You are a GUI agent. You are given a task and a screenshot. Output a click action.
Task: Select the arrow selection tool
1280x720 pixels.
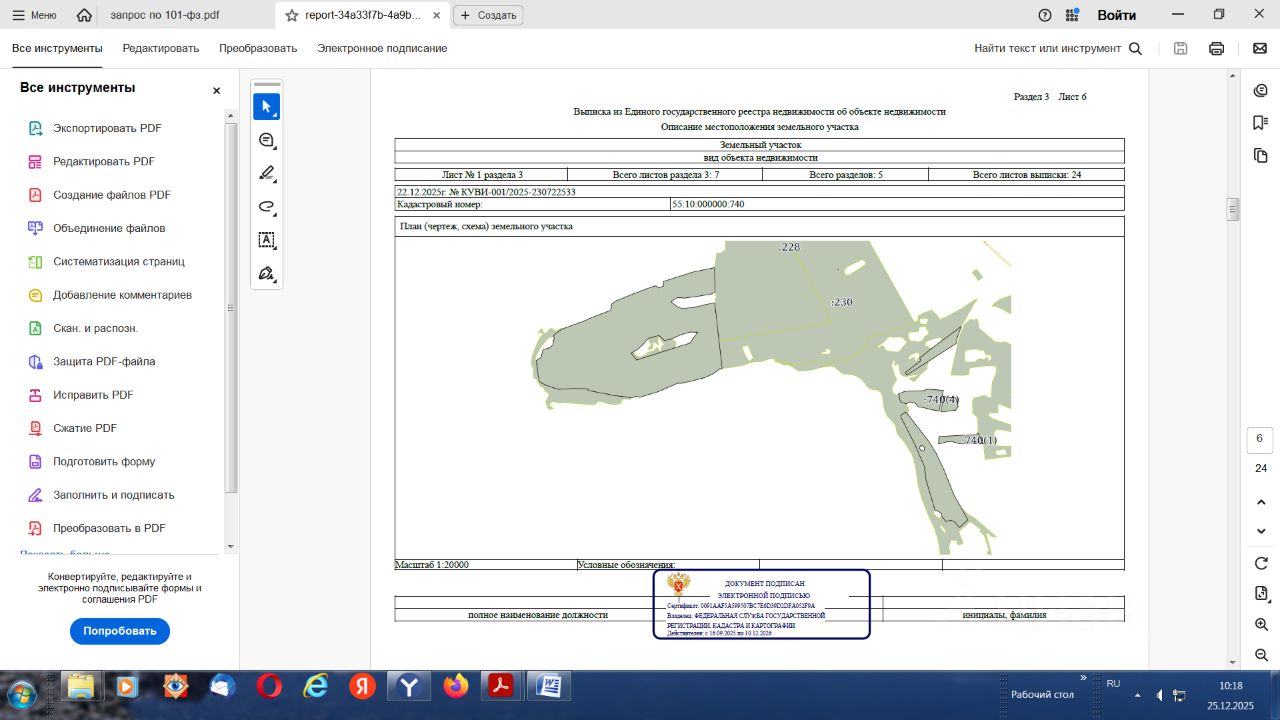point(266,106)
